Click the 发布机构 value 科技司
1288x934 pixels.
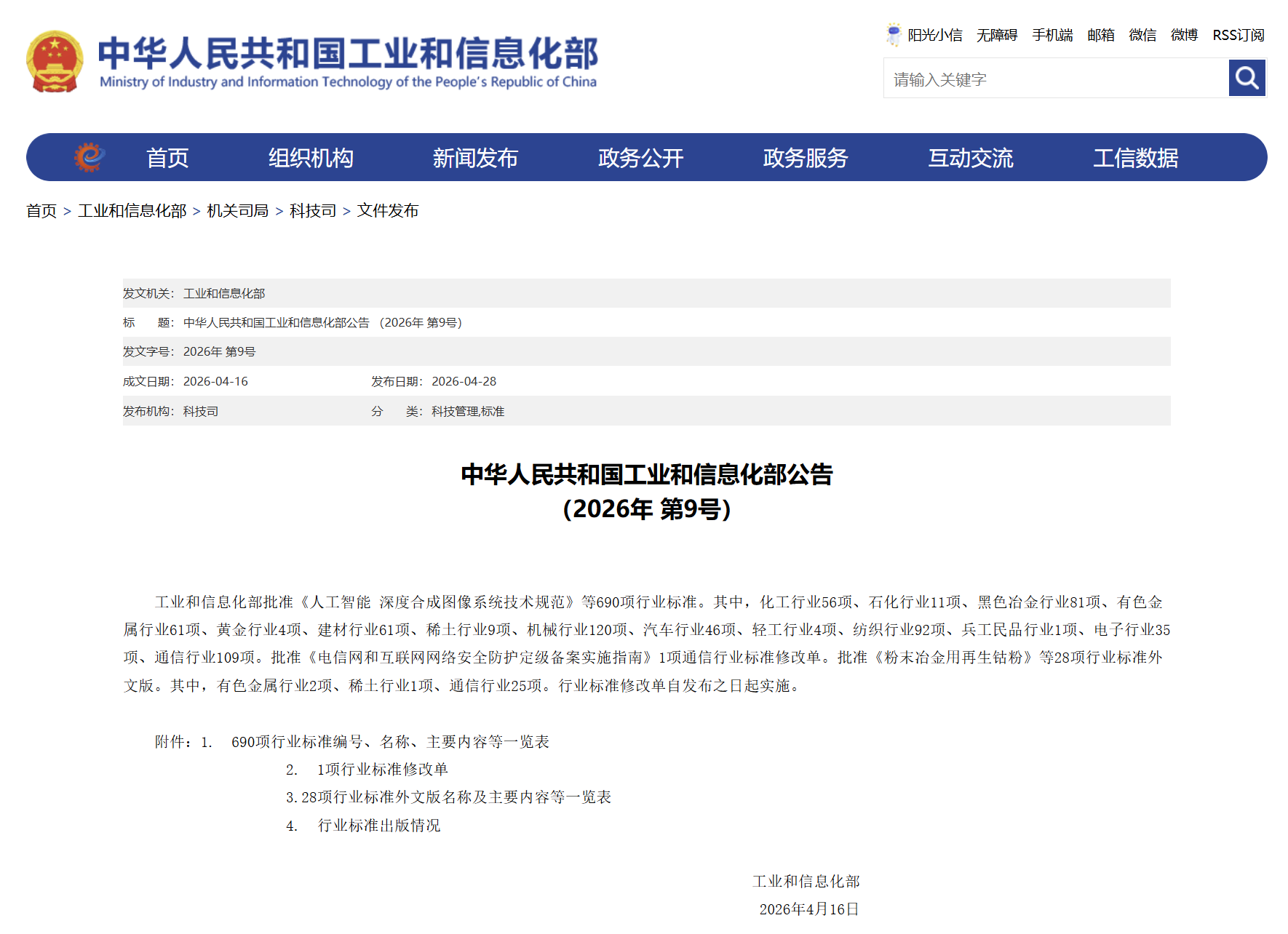pyautogui.click(x=201, y=411)
